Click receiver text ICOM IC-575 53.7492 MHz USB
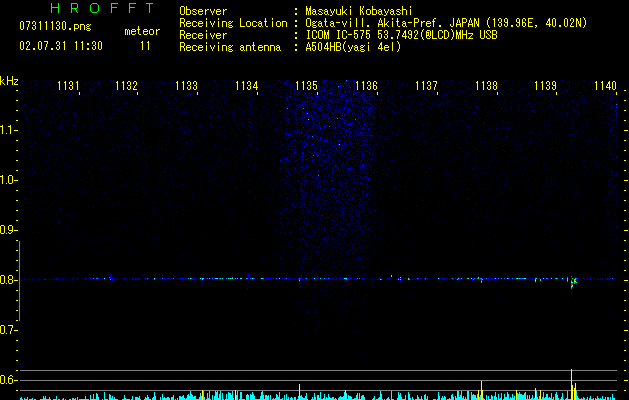The height and width of the screenshot is (400, 629). 401,35
